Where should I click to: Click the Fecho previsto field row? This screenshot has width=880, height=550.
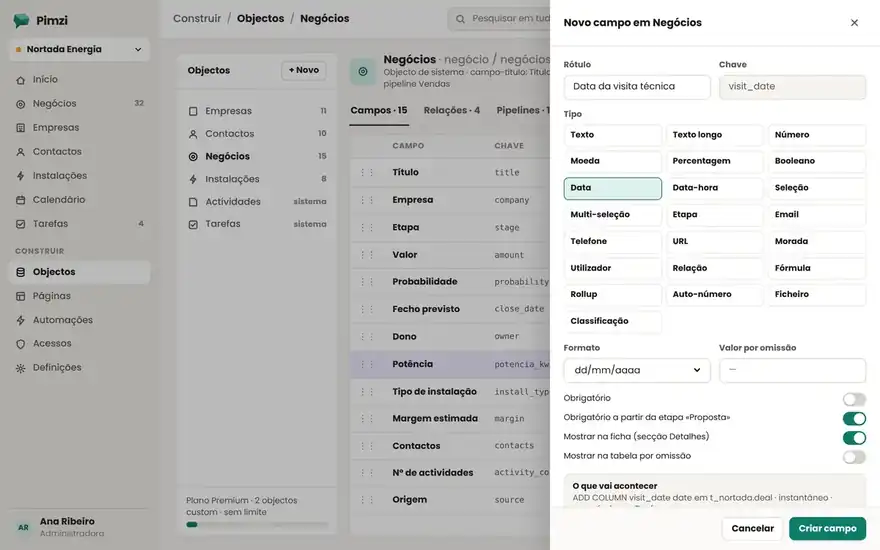tap(450, 309)
